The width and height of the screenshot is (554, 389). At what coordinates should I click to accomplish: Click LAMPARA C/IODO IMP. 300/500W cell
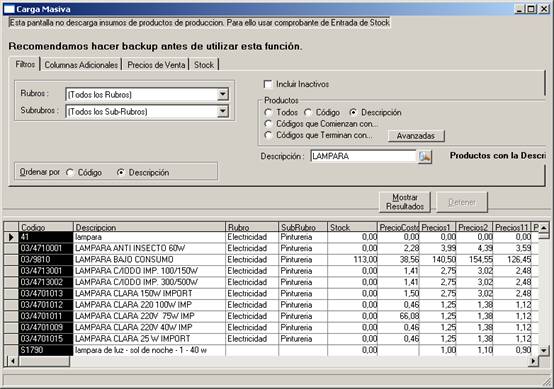click(x=149, y=282)
